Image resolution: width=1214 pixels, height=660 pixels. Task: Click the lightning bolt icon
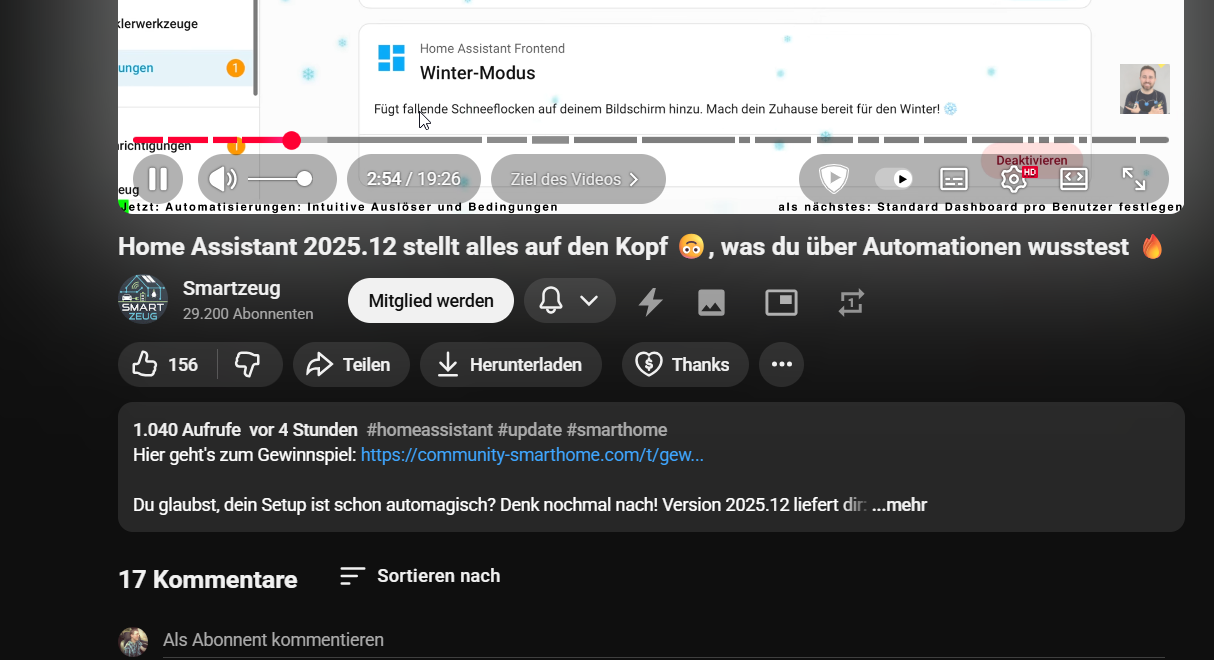651,302
